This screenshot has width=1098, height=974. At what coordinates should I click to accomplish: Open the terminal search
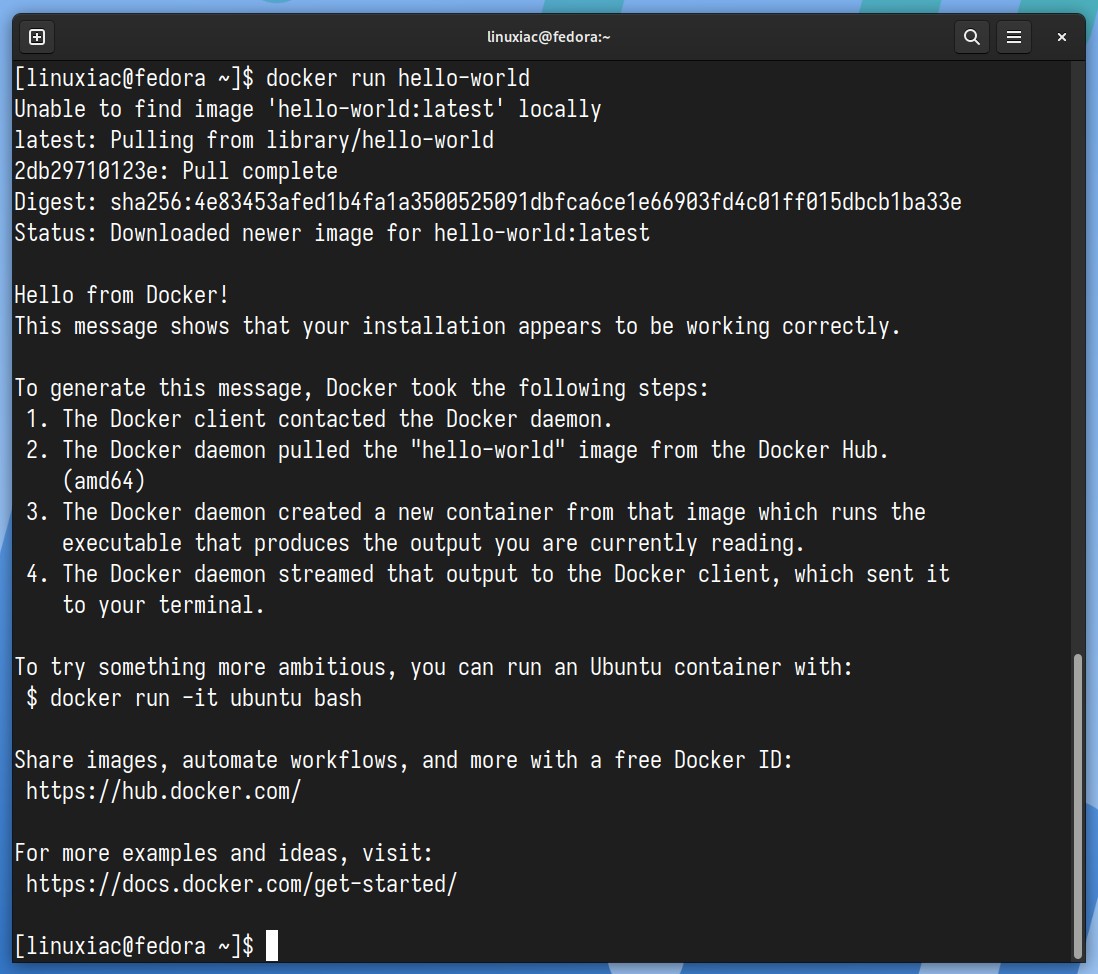(971, 37)
